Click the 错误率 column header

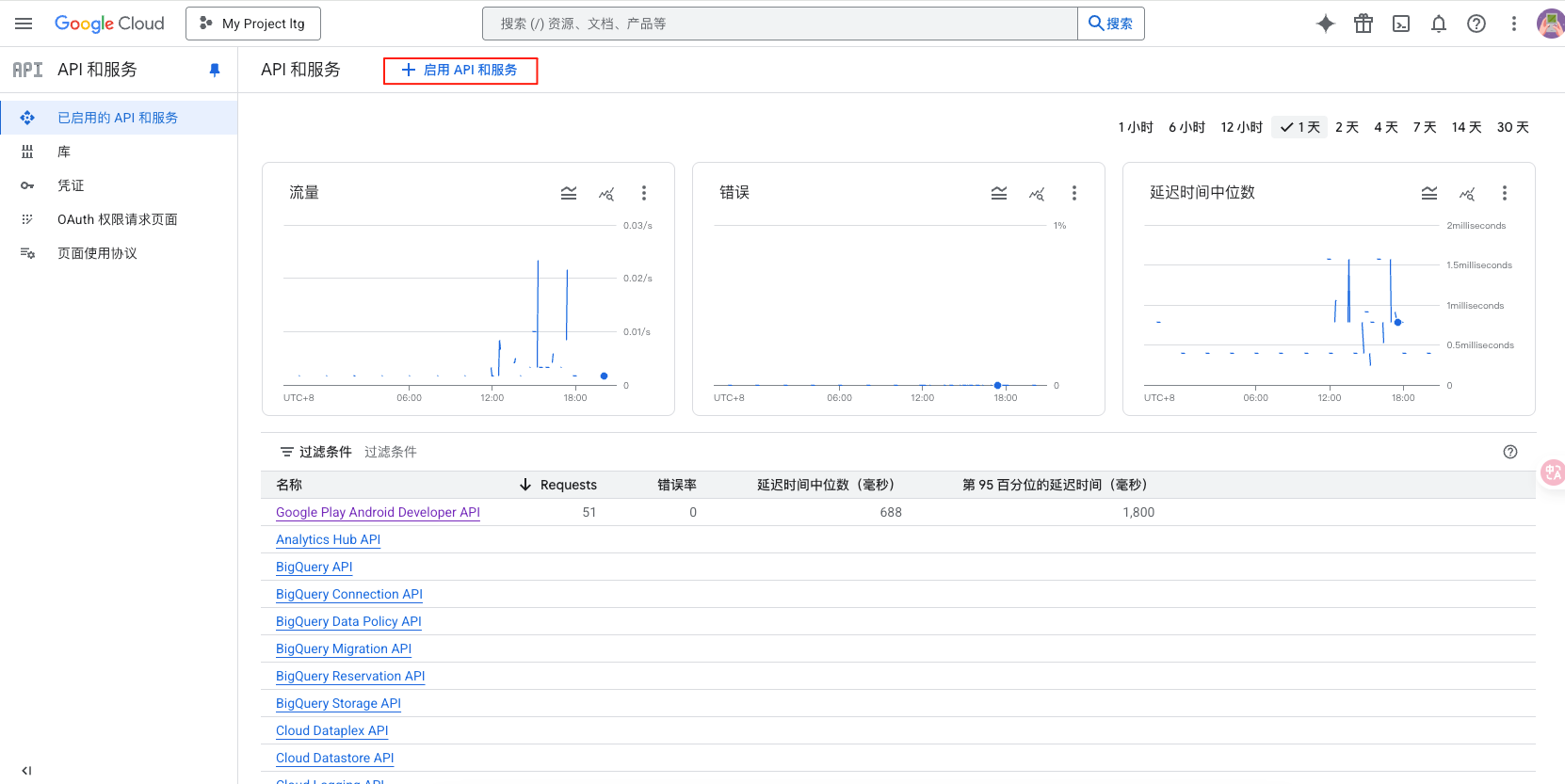[677, 485]
